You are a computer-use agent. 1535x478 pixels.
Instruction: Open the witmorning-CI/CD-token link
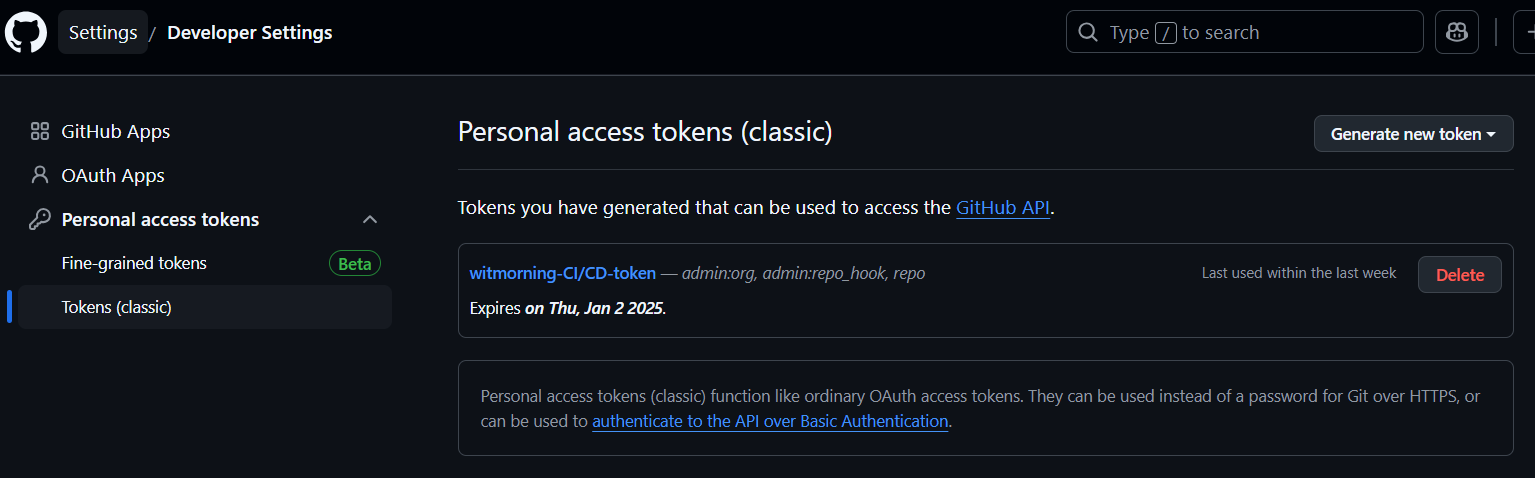[x=563, y=273]
